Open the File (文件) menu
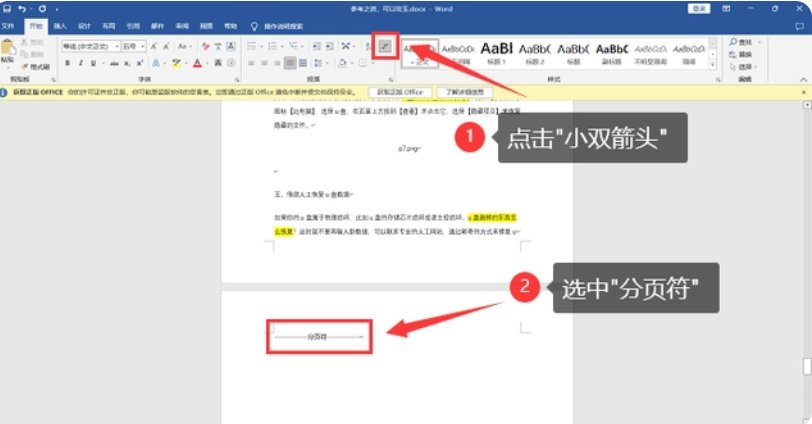812x424 pixels. [9, 25]
